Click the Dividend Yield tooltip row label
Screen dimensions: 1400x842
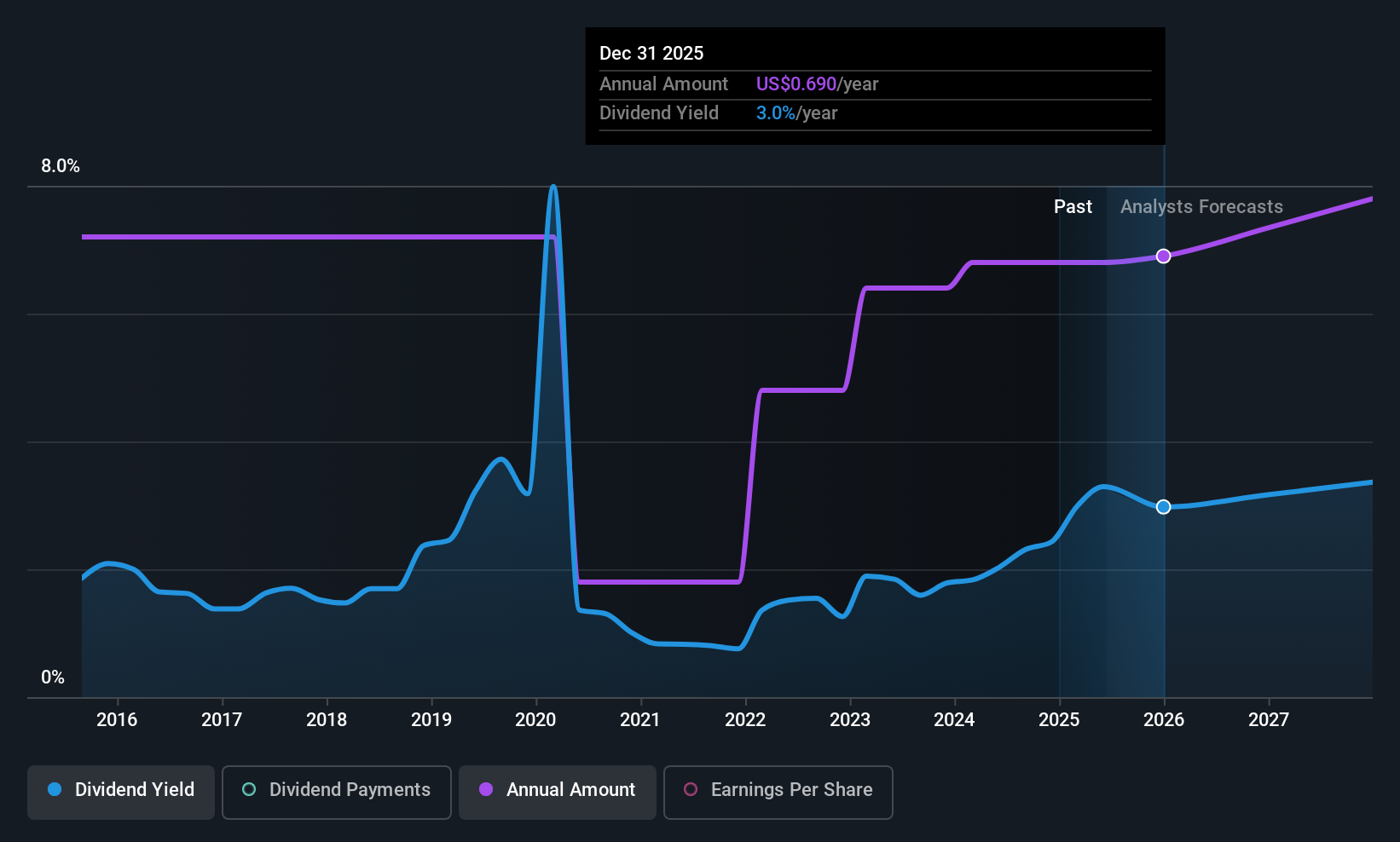pos(659,113)
